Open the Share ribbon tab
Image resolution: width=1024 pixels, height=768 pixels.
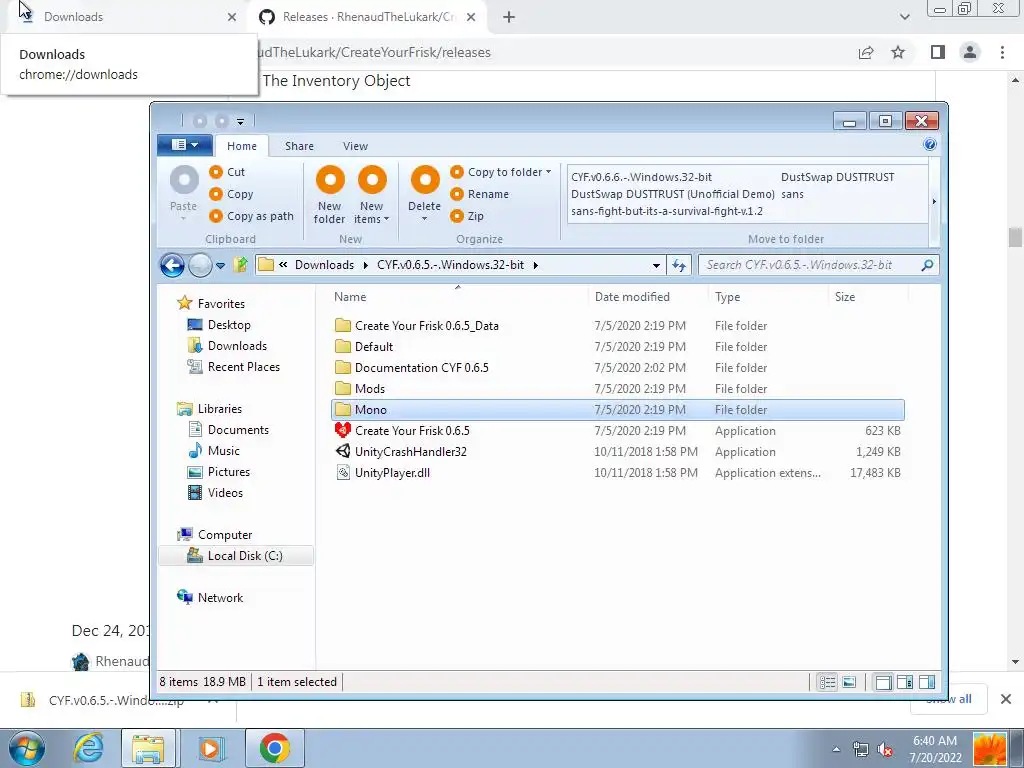(299, 146)
